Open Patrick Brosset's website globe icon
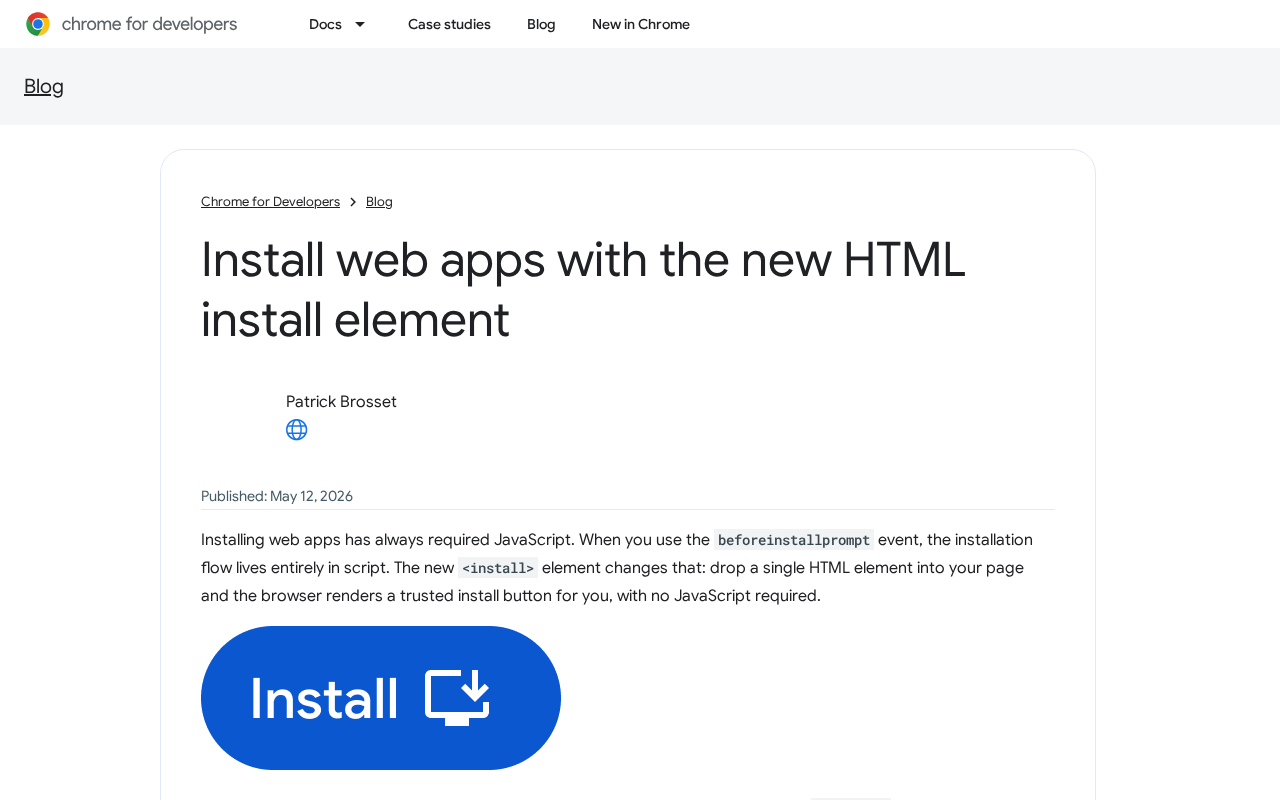Image resolution: width=1280 pixels, height=800 pixels. (296, 430)
